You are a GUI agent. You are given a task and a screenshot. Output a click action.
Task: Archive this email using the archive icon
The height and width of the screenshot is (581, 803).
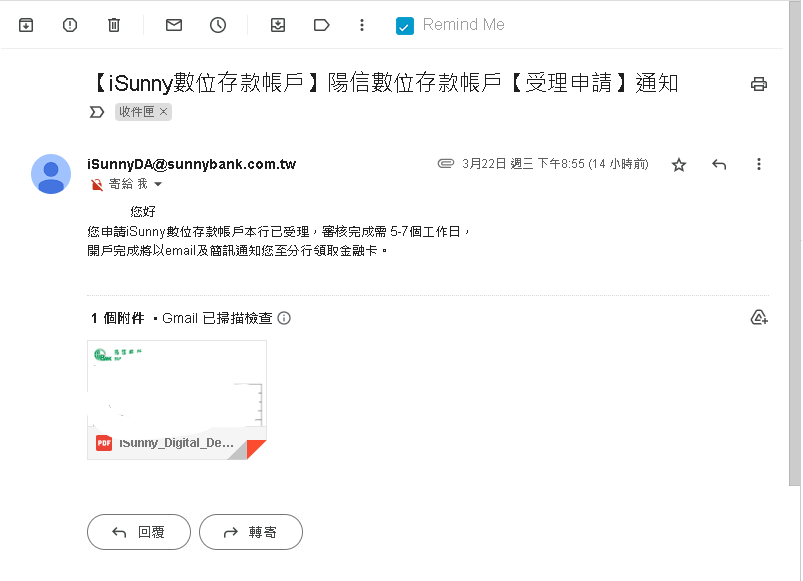tap(26, 25)
